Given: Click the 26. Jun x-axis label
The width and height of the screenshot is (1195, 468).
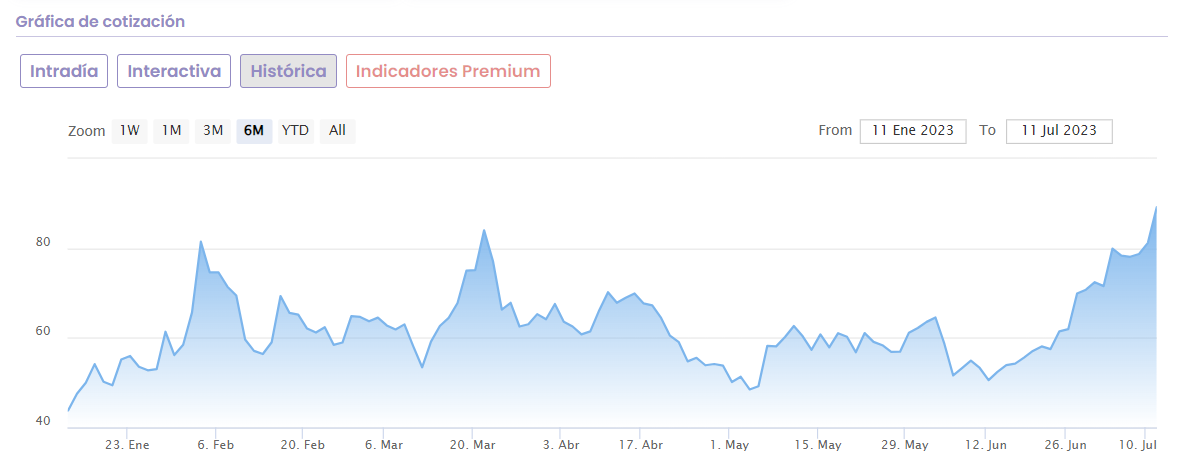Looking at the screenshot, I should coord(1065,445).
